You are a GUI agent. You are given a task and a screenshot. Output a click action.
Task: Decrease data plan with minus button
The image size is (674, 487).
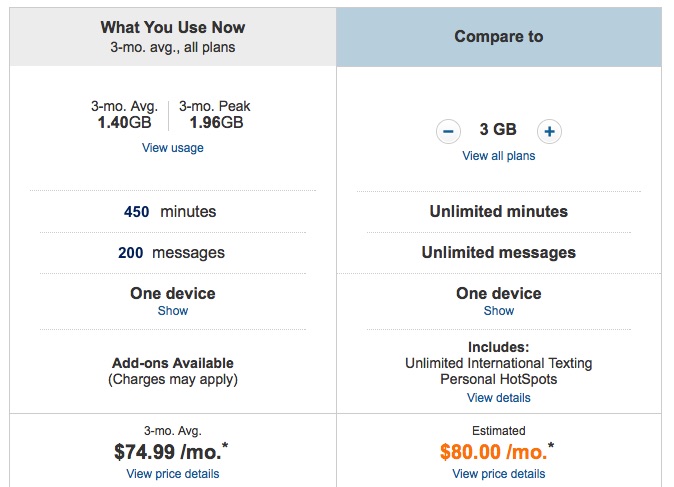(448, 131)
